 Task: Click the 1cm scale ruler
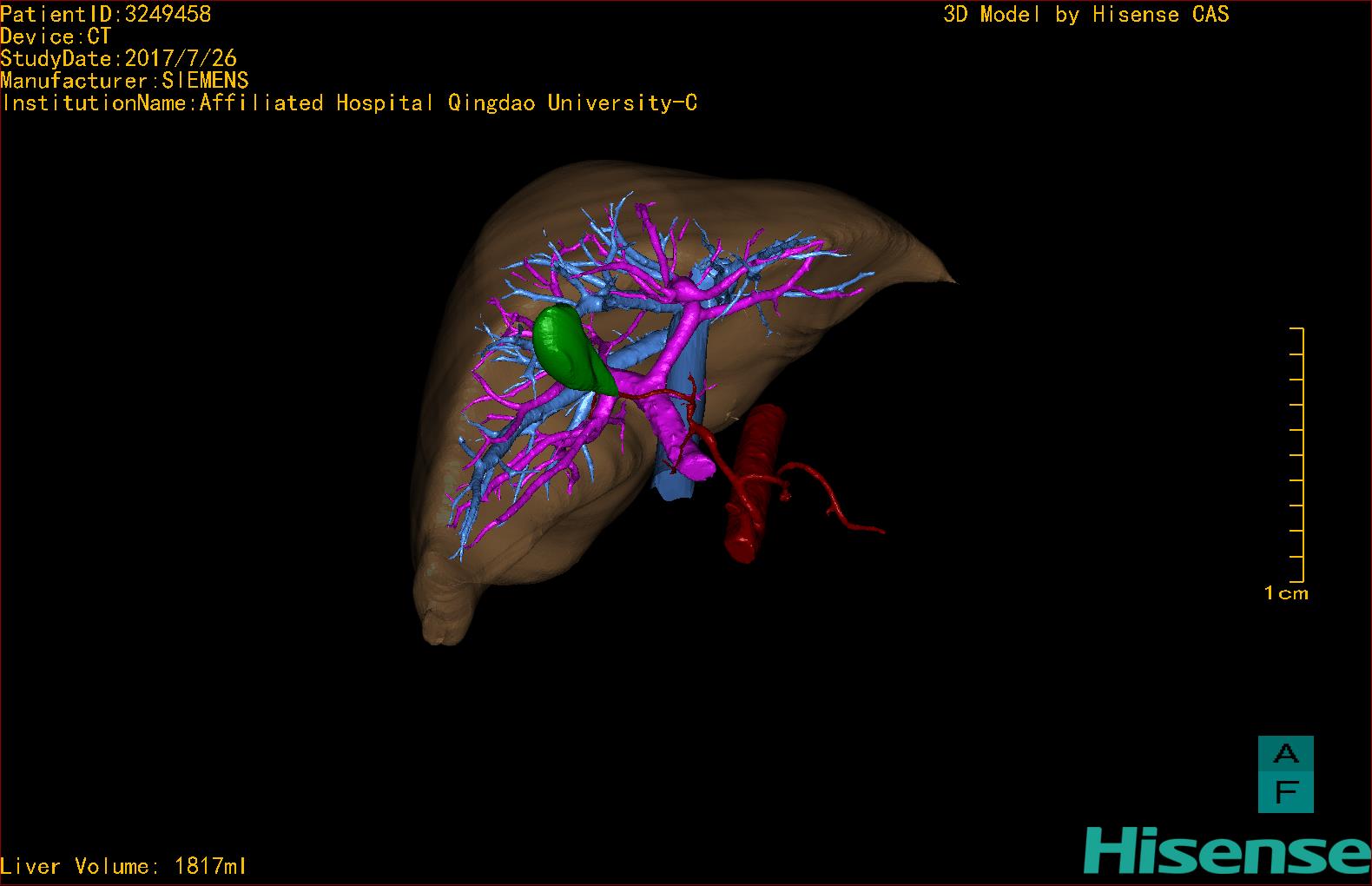pos(1297,455)
